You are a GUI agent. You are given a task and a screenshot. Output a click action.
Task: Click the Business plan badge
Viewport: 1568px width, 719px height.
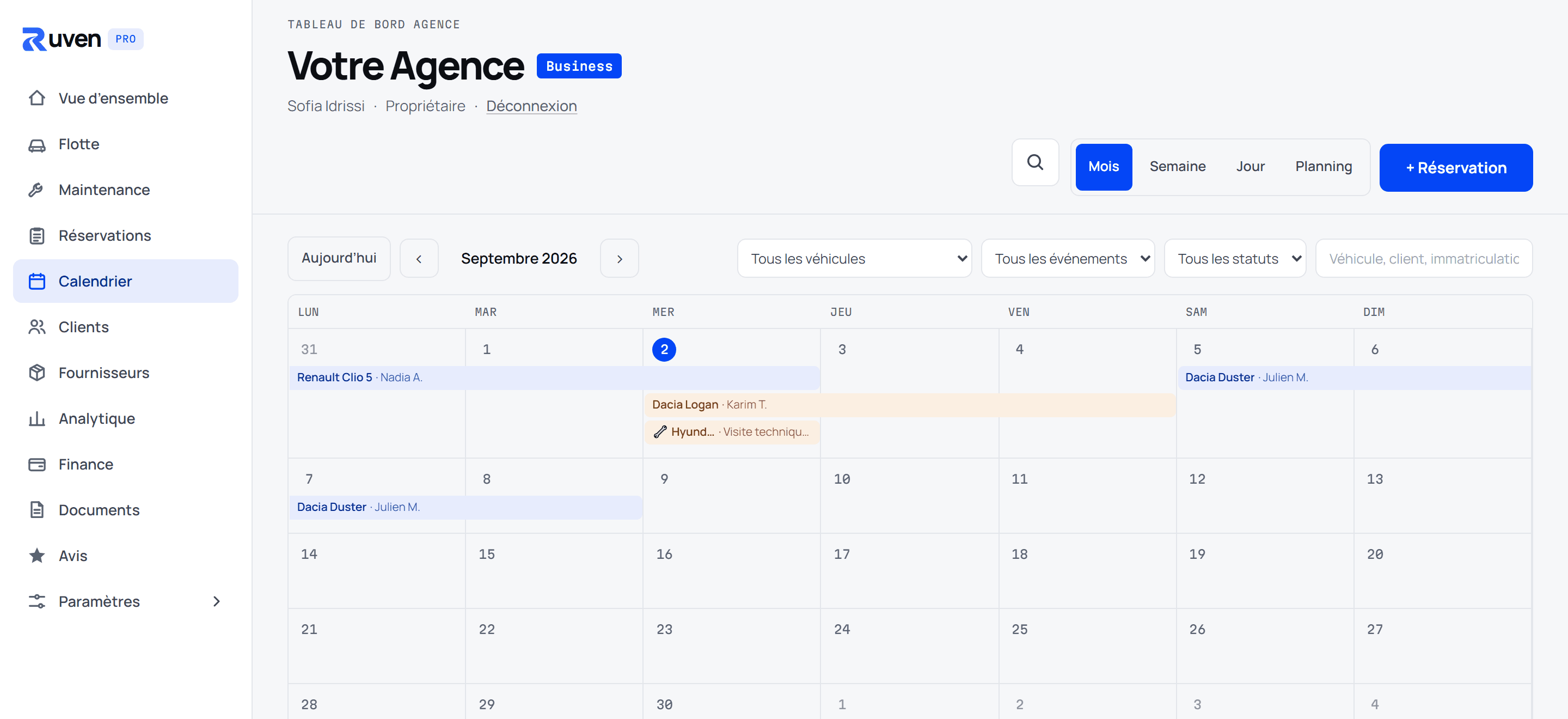[579, 66]
